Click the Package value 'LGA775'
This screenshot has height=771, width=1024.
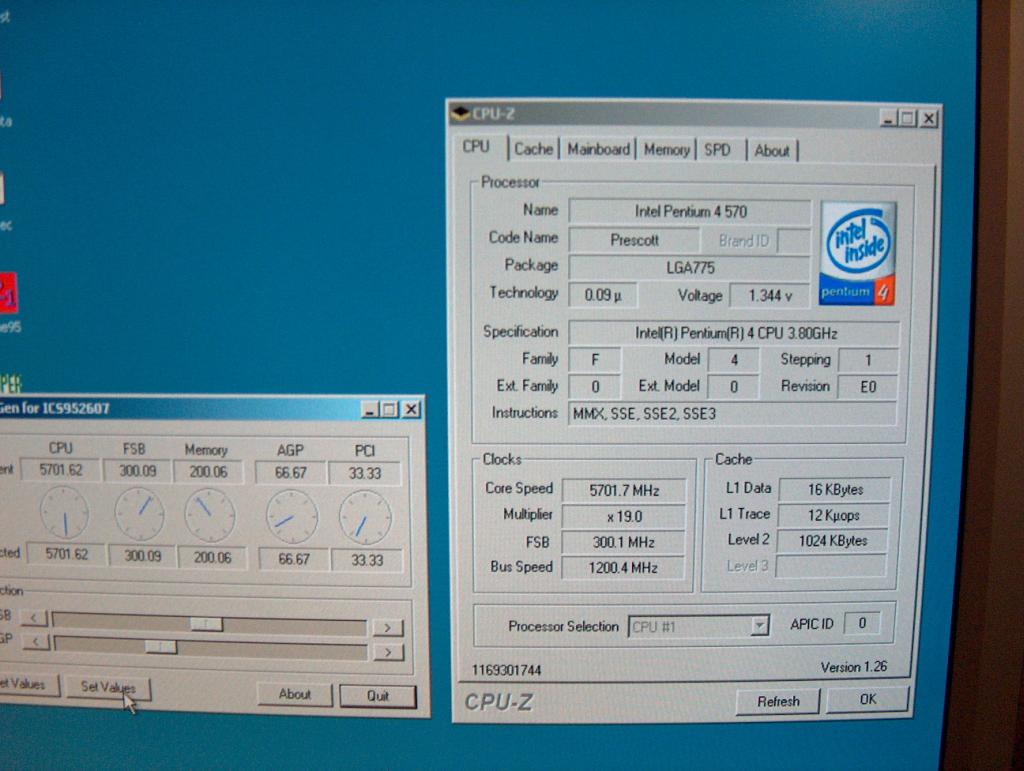click(690, 268)
